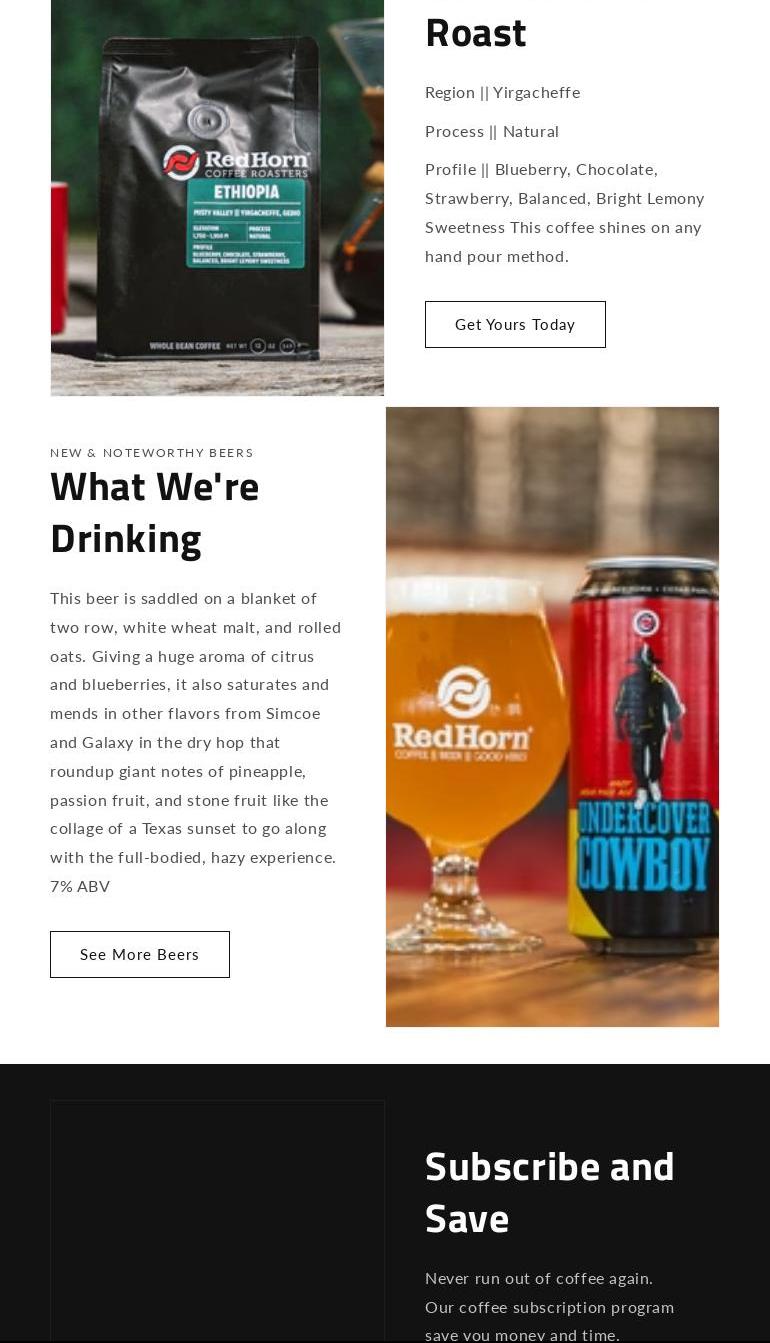Screen dimensions: 770x1343
Task: Click the Subscribe and Save heading
Action: coord(550,1192)
